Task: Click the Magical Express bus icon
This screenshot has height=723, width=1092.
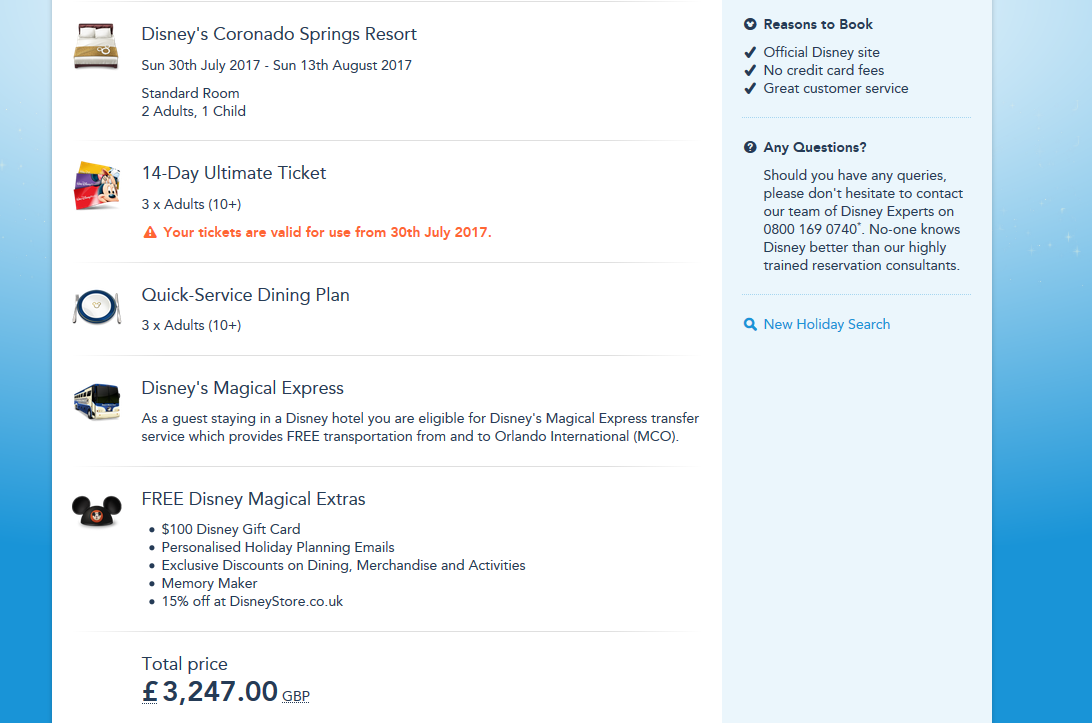Action: [96, 402]
